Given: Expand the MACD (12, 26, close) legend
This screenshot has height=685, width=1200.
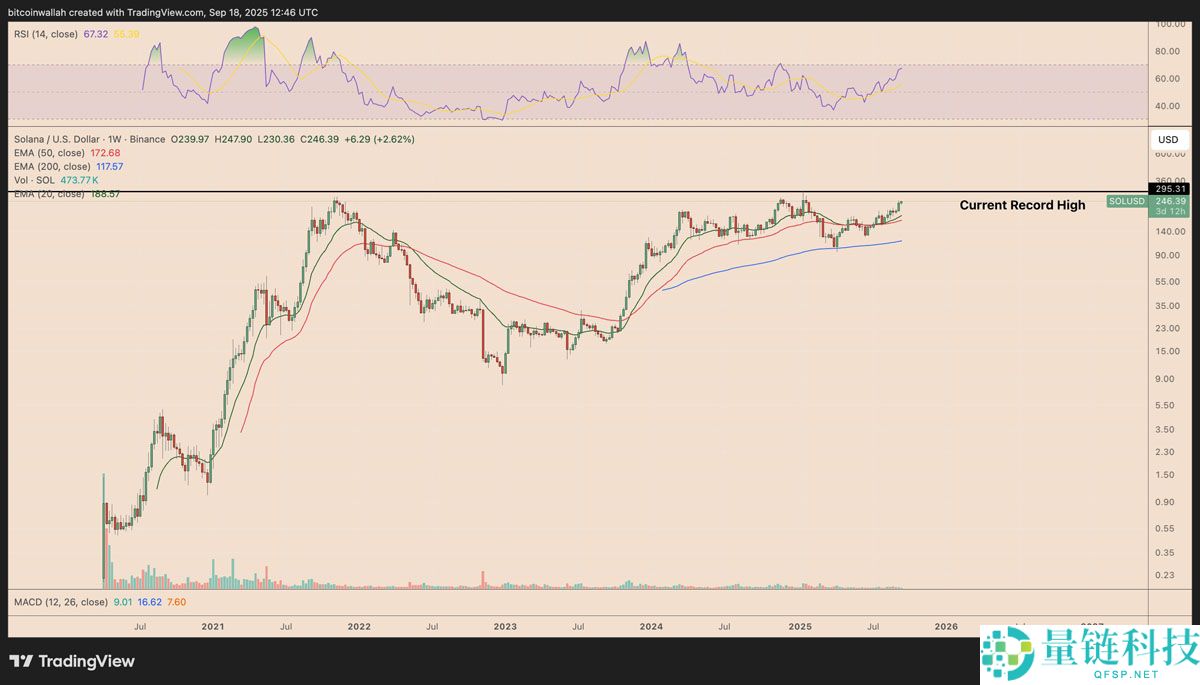Looking at the screenshot, I should 60,602.
